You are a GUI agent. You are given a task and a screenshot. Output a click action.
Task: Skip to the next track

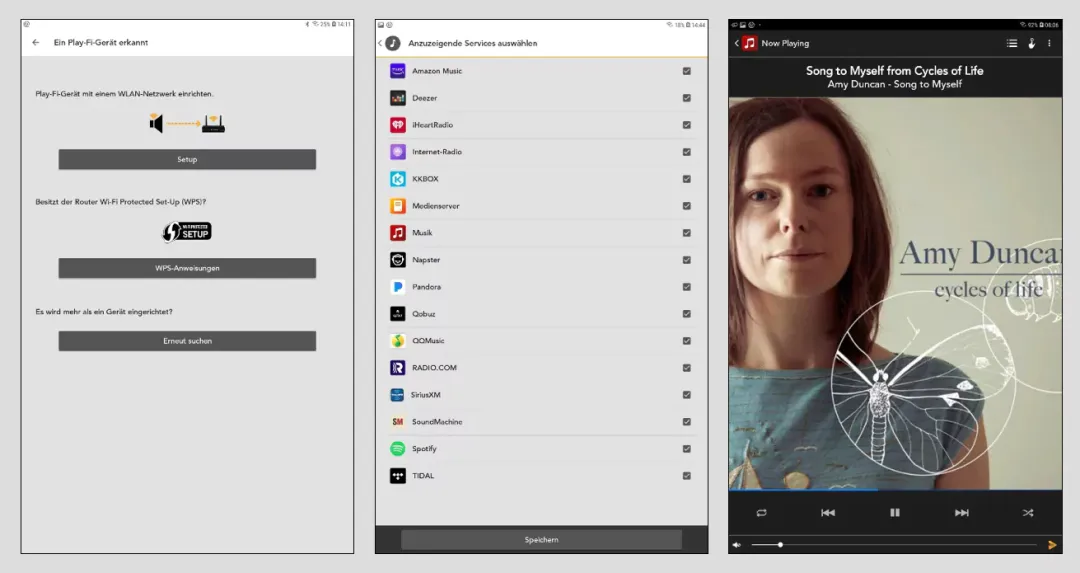(x=961, y=513)
